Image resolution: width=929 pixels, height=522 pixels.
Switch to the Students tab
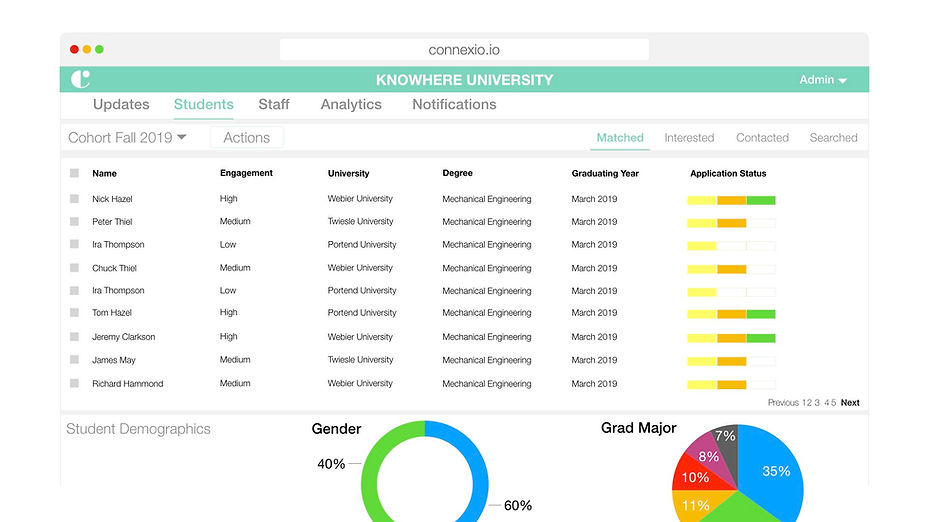tap(203, 104)
